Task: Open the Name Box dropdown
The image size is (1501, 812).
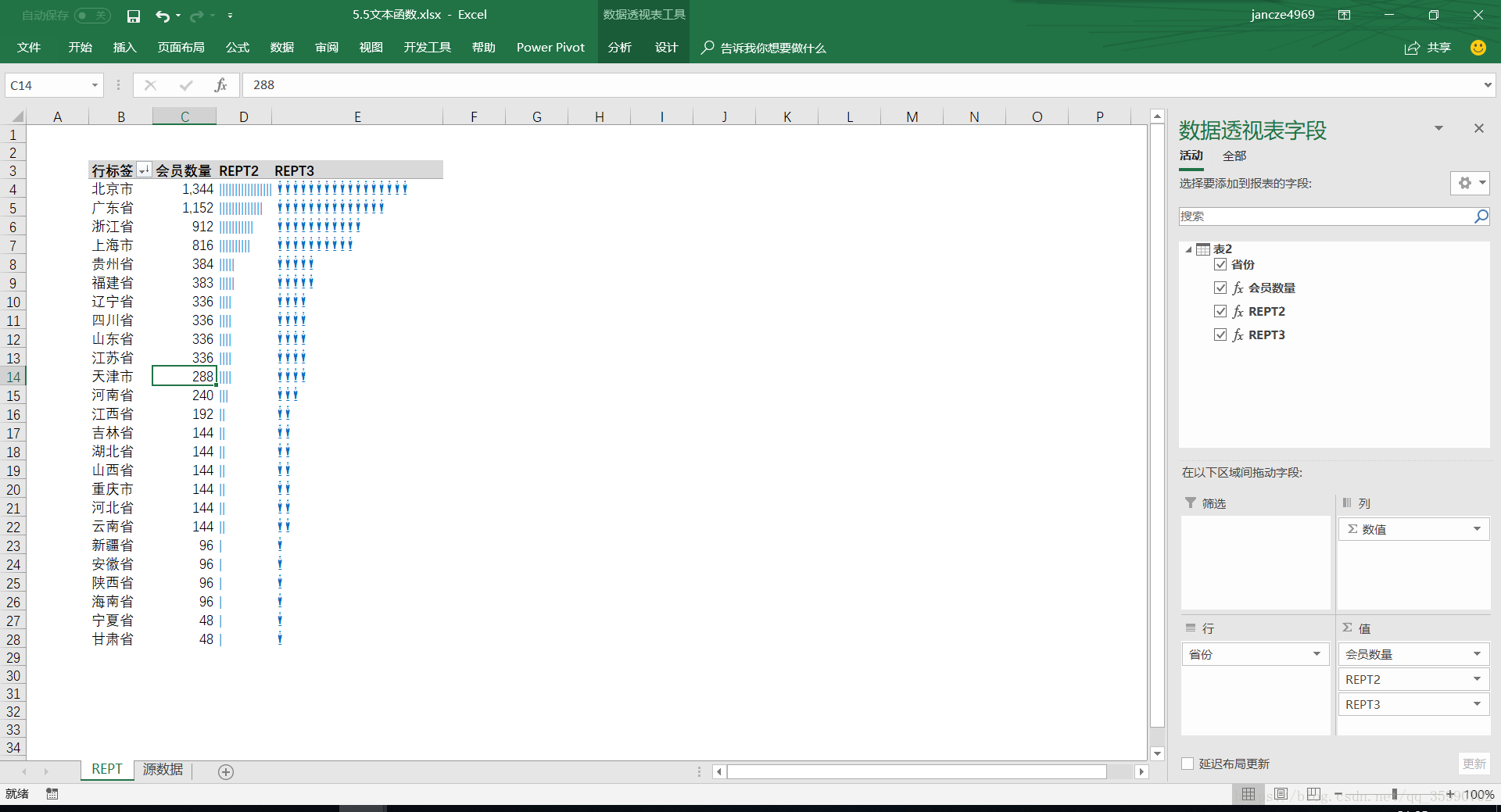Action: click(x=95, y=85)
